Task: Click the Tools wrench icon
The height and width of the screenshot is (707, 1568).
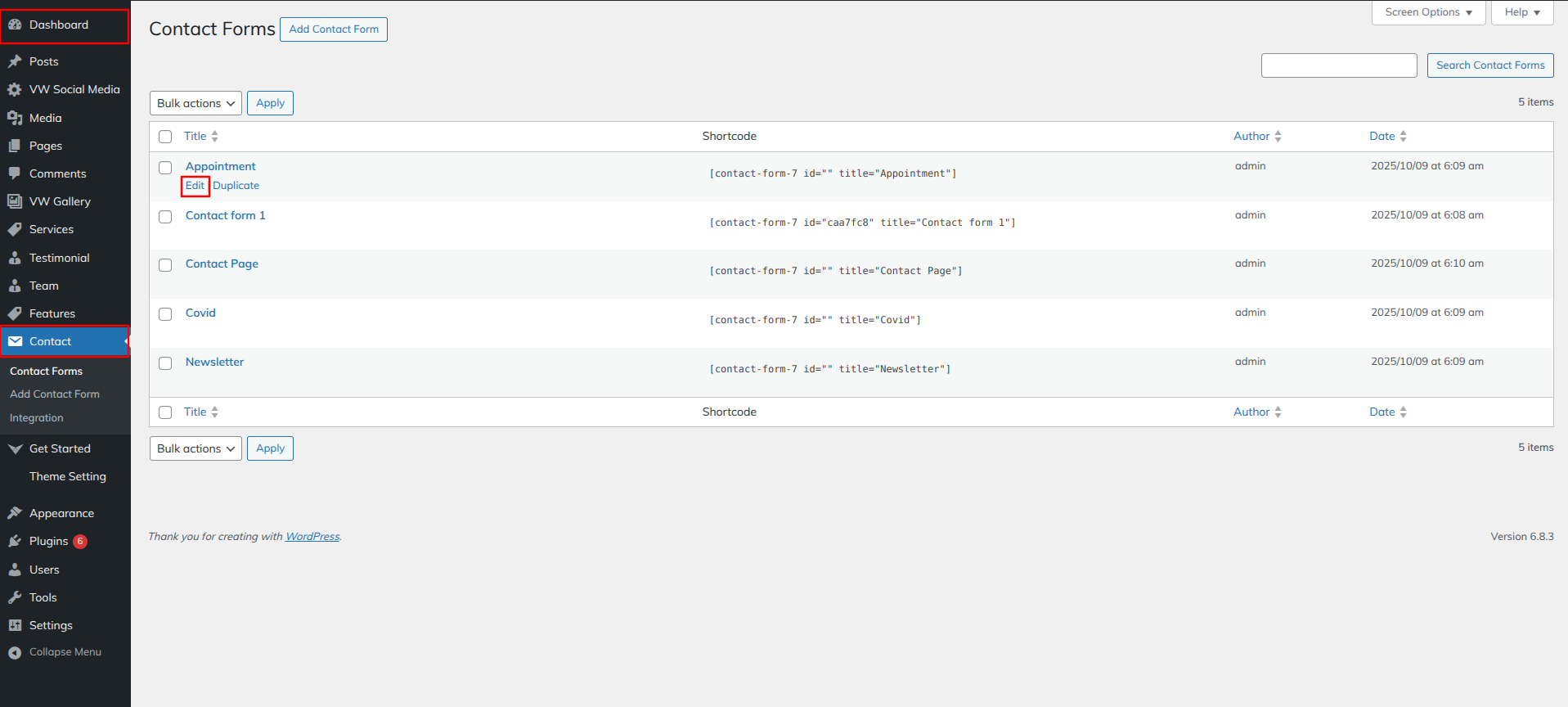Action: pyautogui.click(x=15, y=597)
